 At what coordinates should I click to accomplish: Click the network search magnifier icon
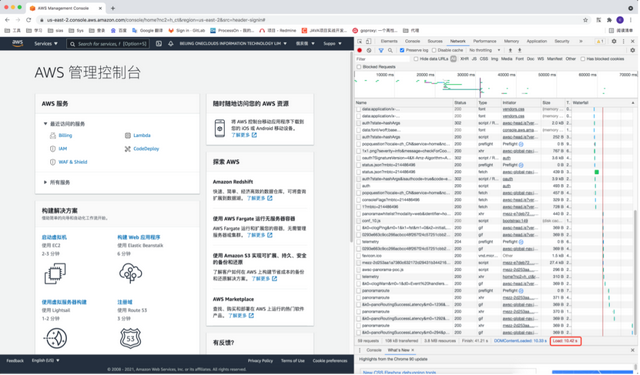[x=390, y=50]
